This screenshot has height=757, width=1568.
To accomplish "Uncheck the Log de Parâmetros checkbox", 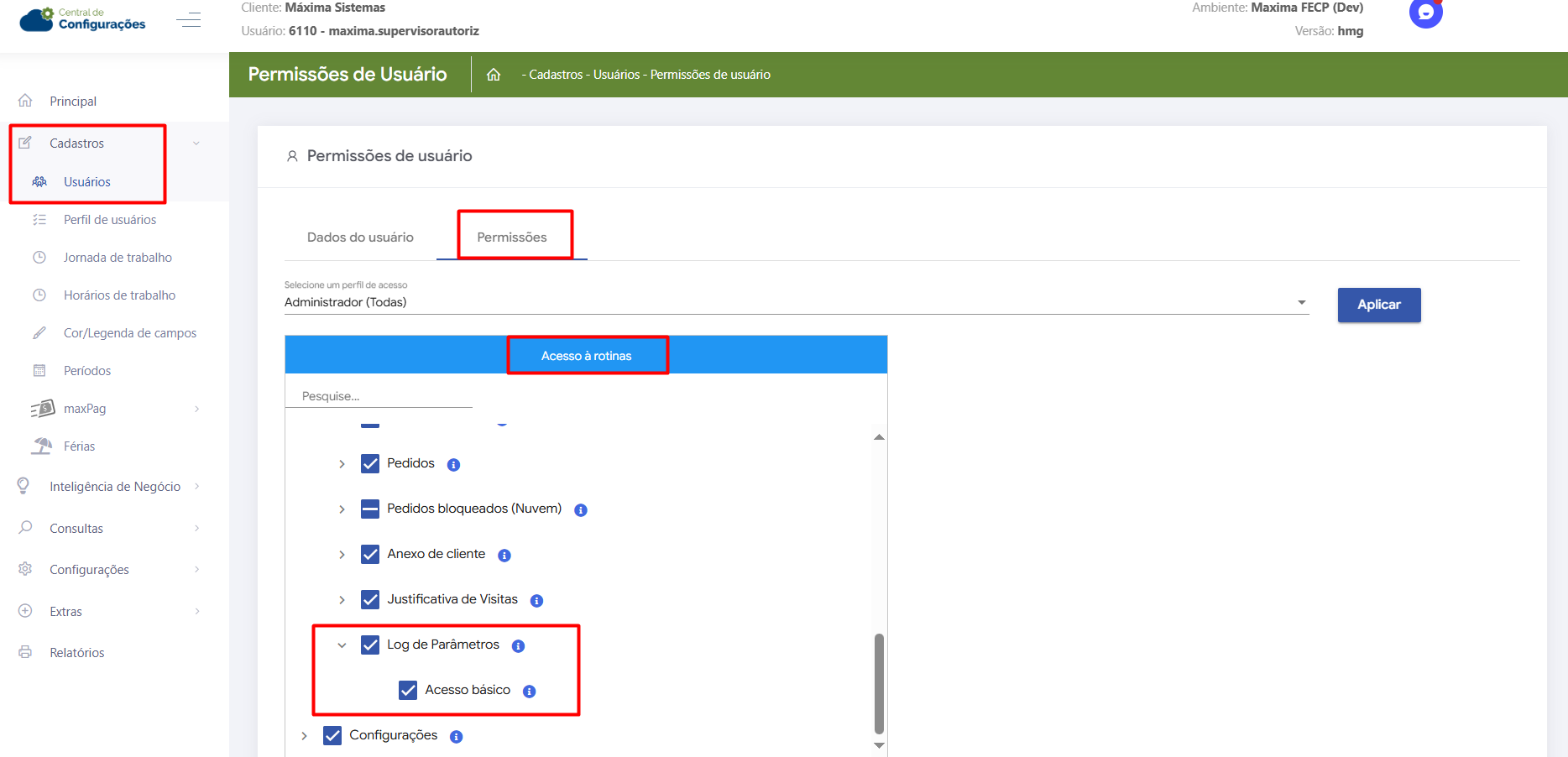I will (370, 645).
